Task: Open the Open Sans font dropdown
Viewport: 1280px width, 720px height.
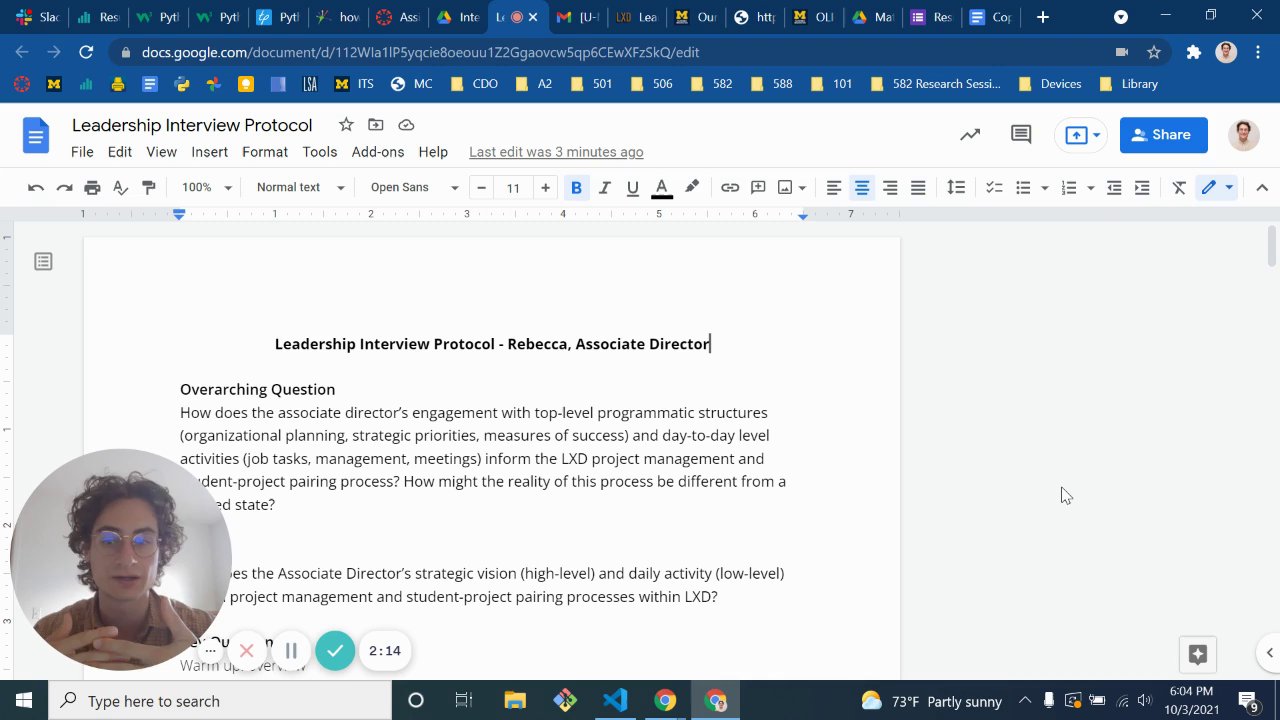Action: coord(414,187)
